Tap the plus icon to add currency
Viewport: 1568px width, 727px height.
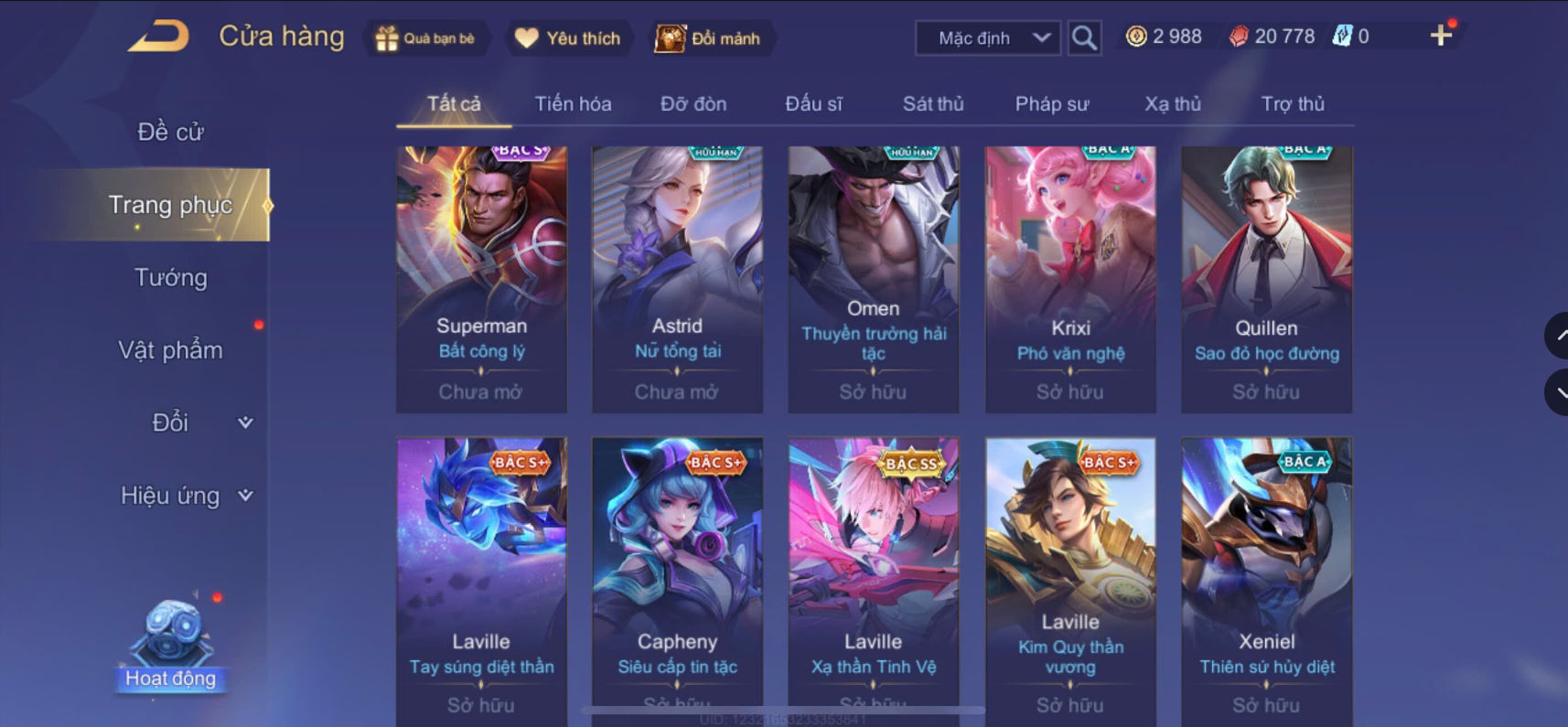pos(1441,36)
